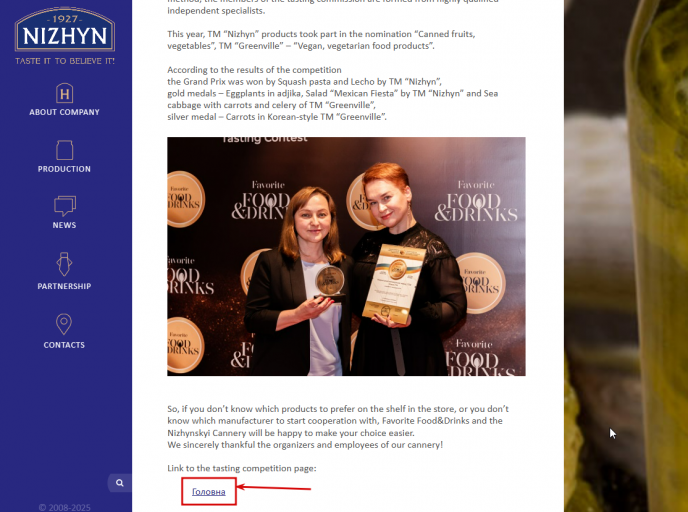Image resolution: width=688 pixels, height=512 pixels.
Task: Click the 'independent specialists.' line
Action: (x=216, y=11)
